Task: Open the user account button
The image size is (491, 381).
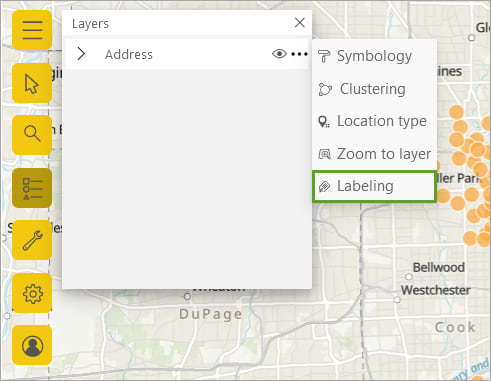Action: click(x=32, y=345)
